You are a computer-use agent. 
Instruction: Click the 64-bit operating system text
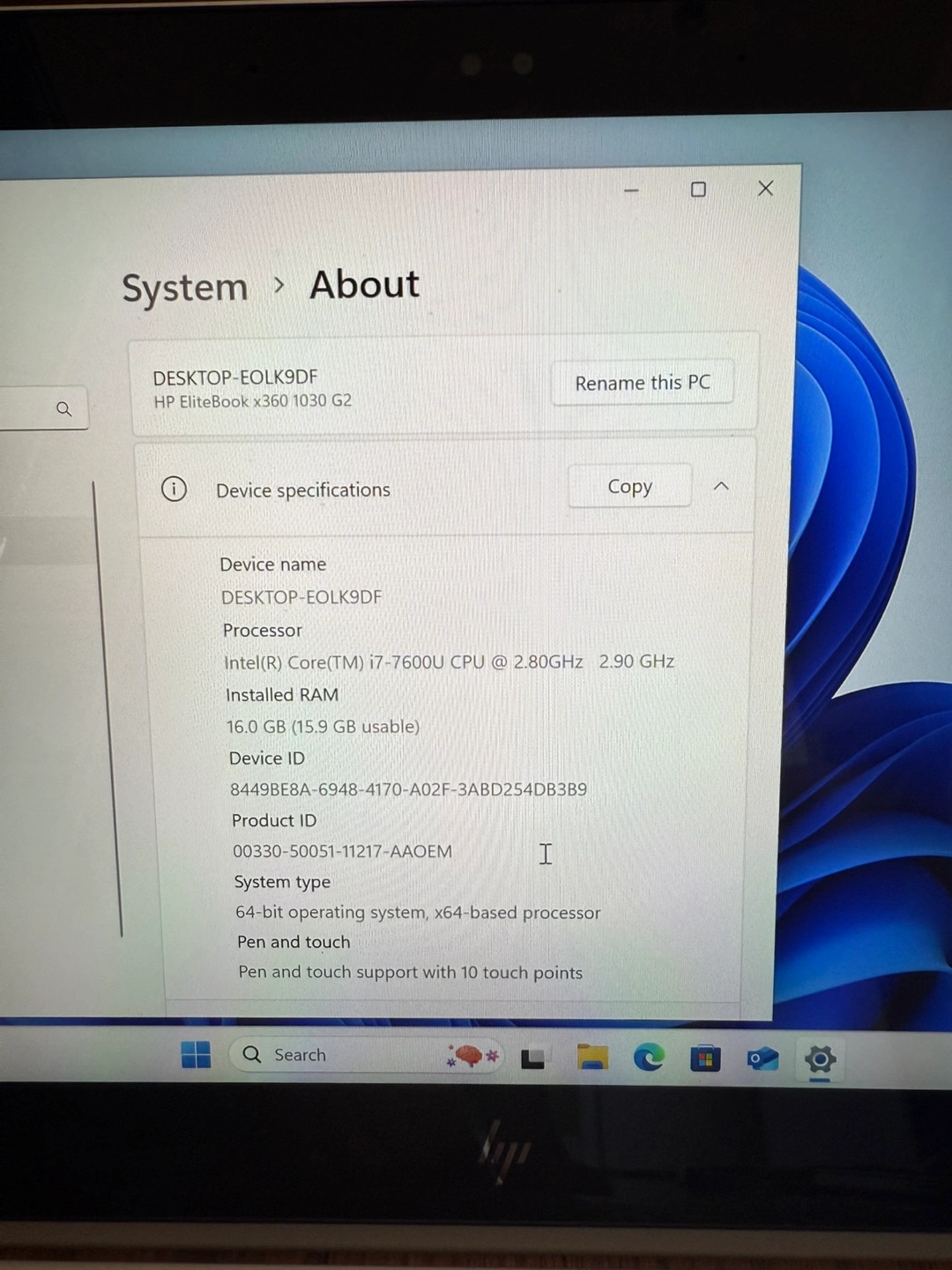pyautogui.click(x=418, y=912)
